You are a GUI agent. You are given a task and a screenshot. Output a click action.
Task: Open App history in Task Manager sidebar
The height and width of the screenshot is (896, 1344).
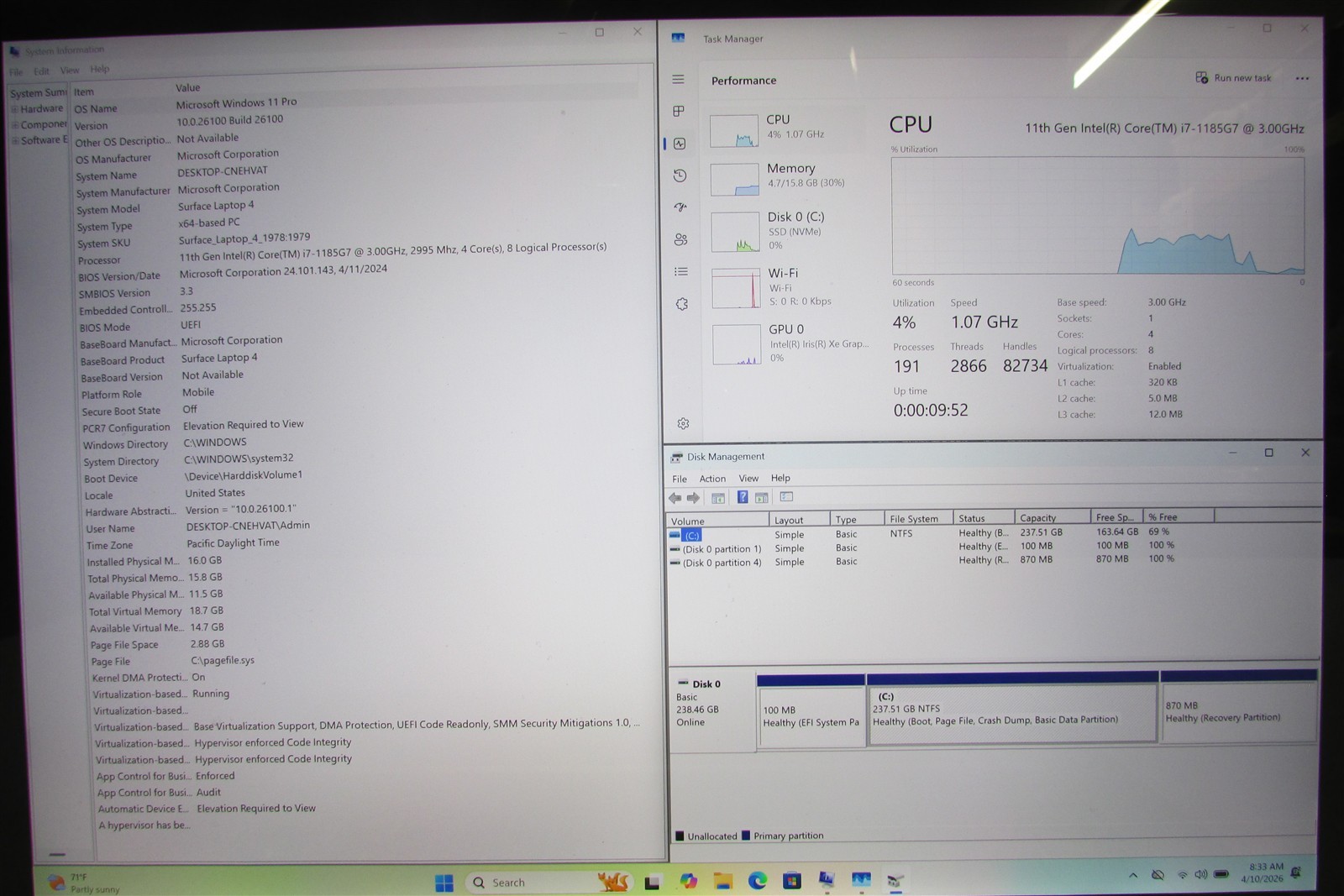680,176
